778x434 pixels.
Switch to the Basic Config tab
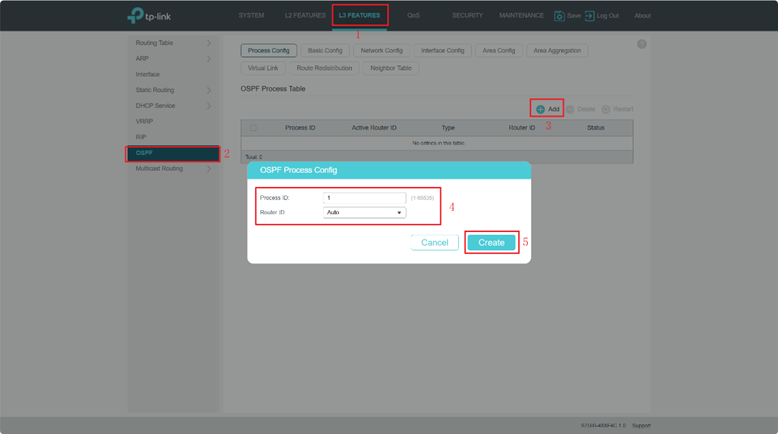pyautogui.click(x=325, y=51)
